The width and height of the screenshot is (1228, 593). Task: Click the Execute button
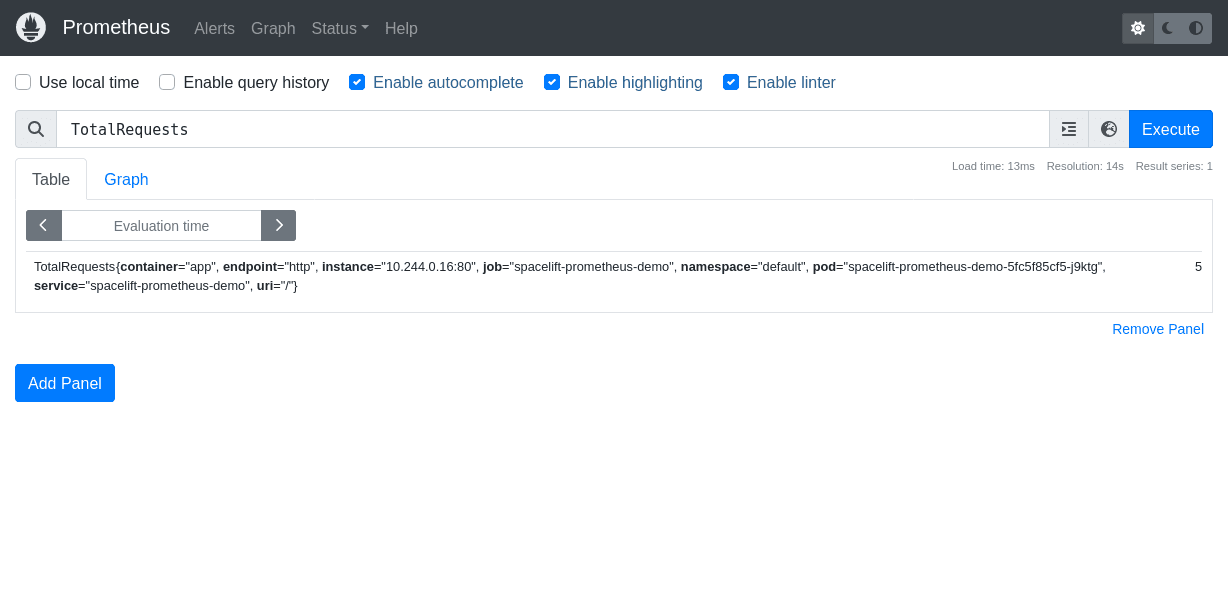1170,129
